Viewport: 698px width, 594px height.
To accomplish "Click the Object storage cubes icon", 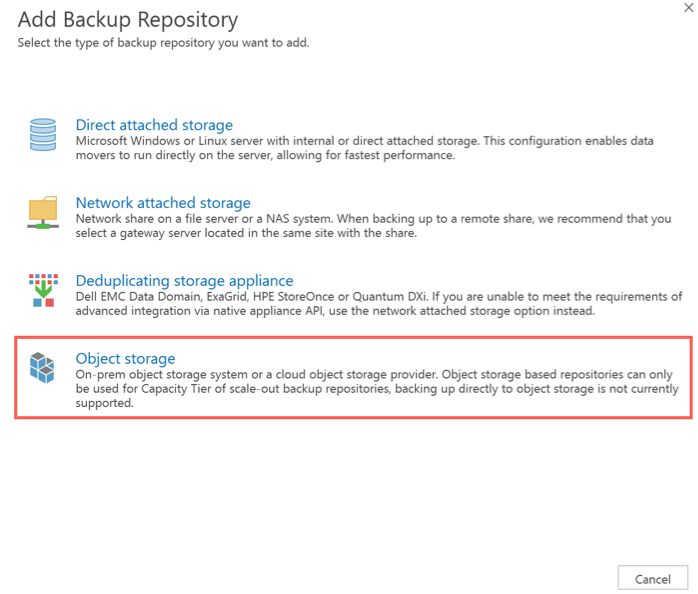I will pyautogui.click(x=43, y=368).
